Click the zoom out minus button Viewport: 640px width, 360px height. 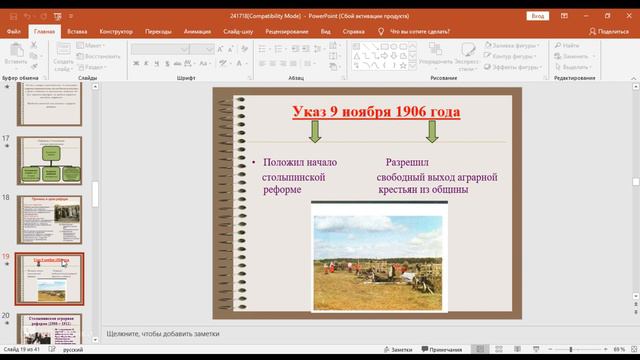(550, 349)
